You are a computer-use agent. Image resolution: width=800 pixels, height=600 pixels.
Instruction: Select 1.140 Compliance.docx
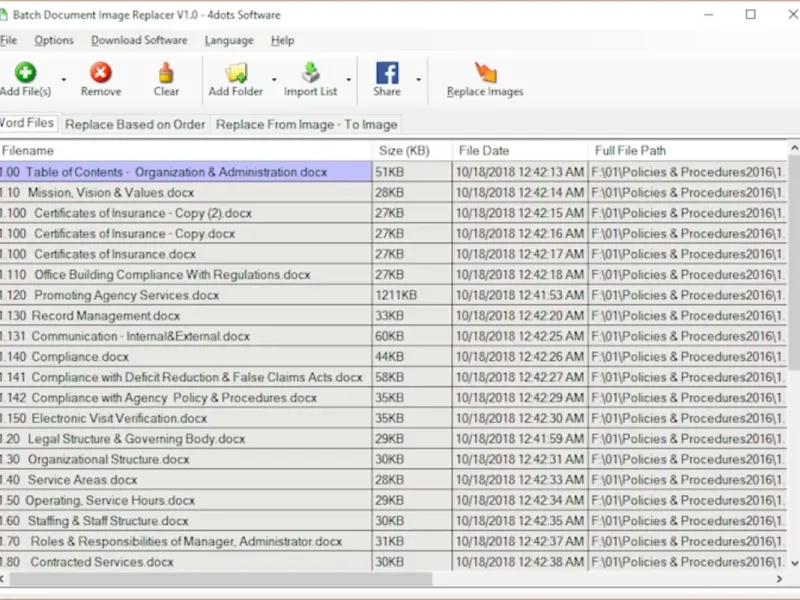pos(186,357)
